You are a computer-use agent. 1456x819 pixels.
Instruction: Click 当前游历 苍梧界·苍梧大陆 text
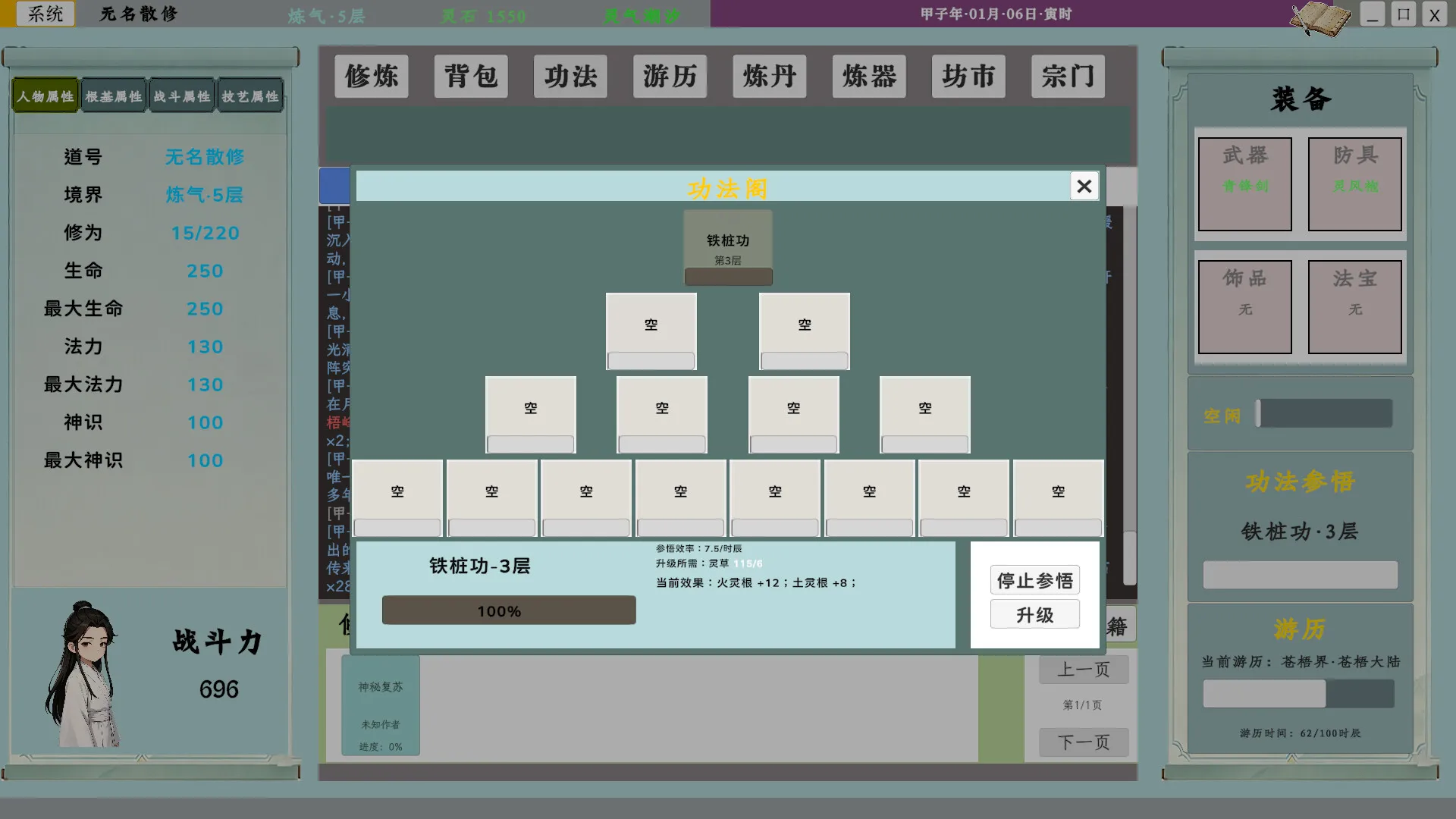1301,662
